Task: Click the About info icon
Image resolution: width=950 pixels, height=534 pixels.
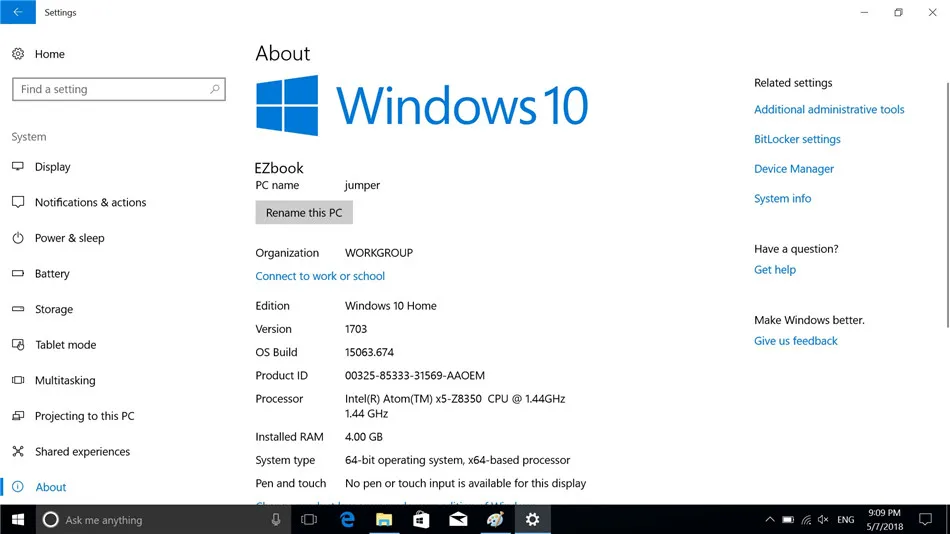Action: [18, 487]
